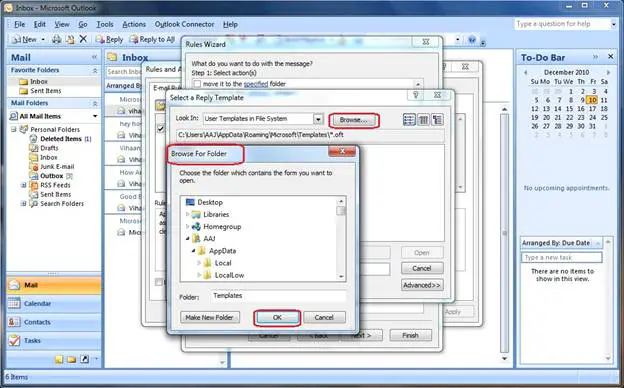
Task: Click the Make New Folder button
Action: click(x=210, y=317)
